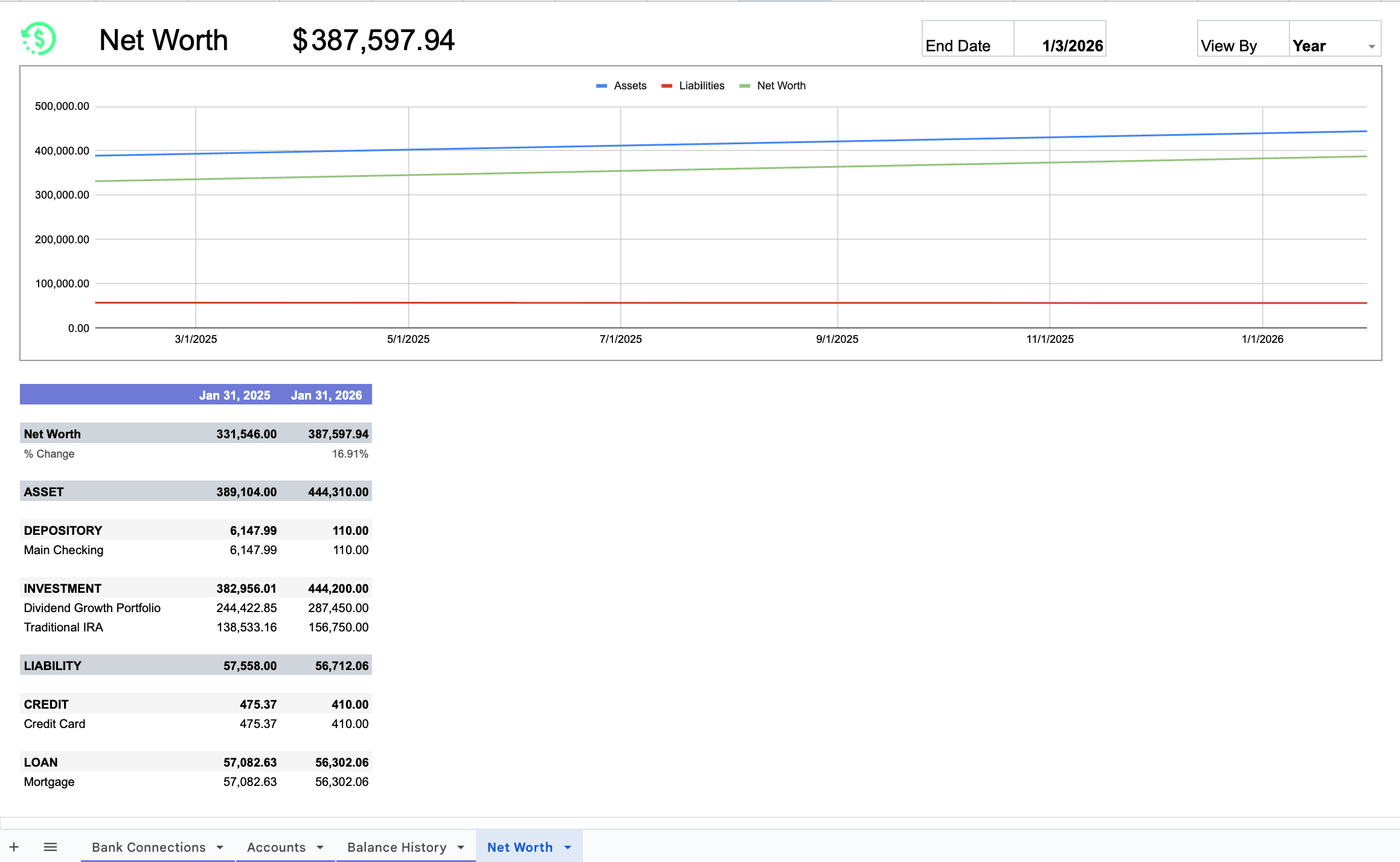Screen dimensions: 1400x862
Task: Select the Net Worth total $387,597.94 header
Action: pos(373,40)
